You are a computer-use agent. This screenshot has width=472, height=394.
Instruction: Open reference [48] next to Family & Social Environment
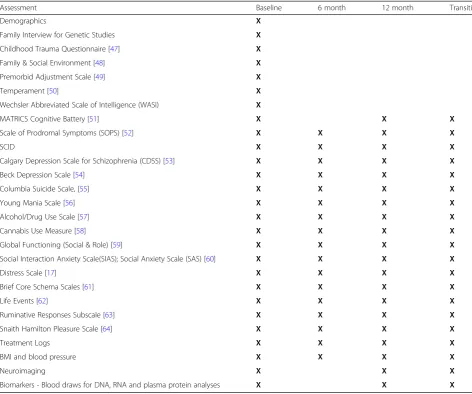[99, 63]
